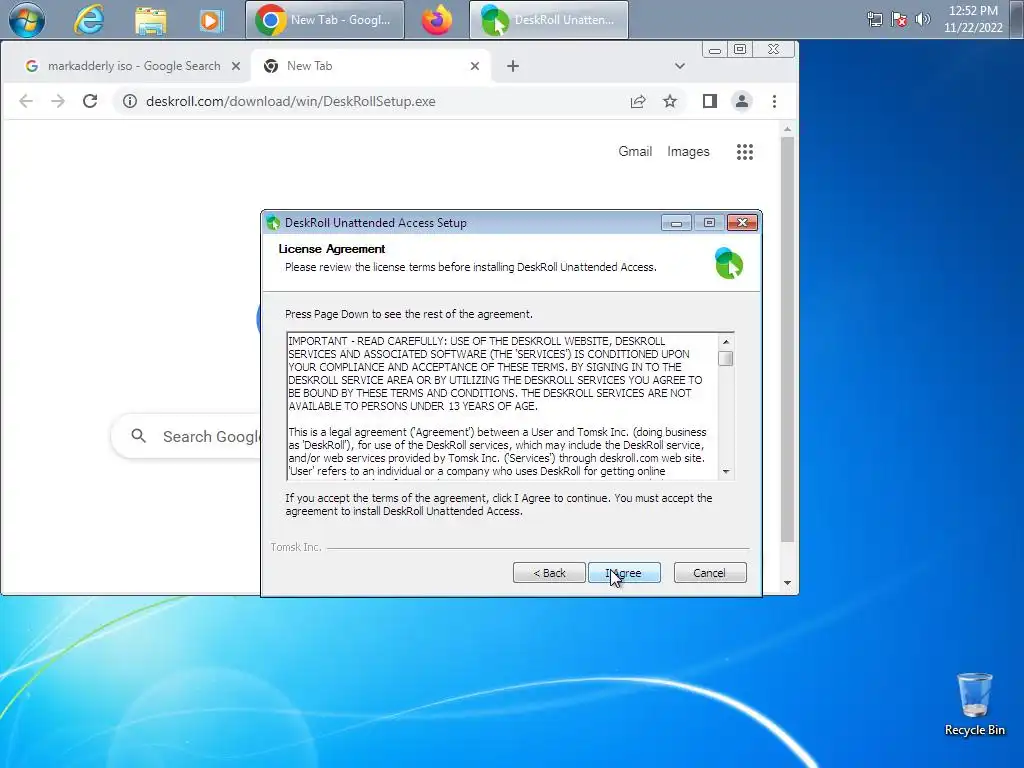Minimize the Chrome window
The height and width of the screenshot is (768, 1024).
coord(715,50)
